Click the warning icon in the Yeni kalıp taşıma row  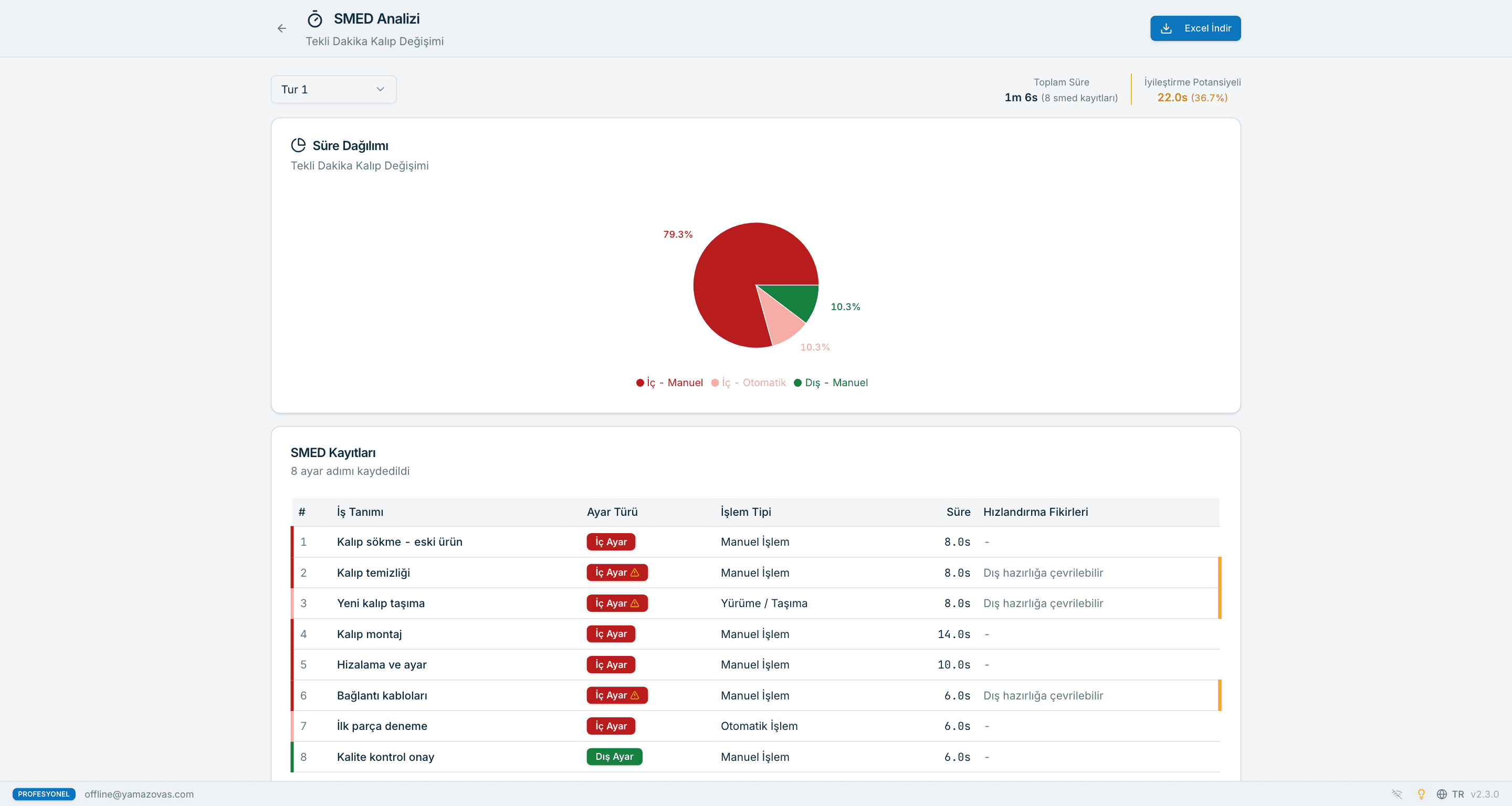(x=635, y=603)
